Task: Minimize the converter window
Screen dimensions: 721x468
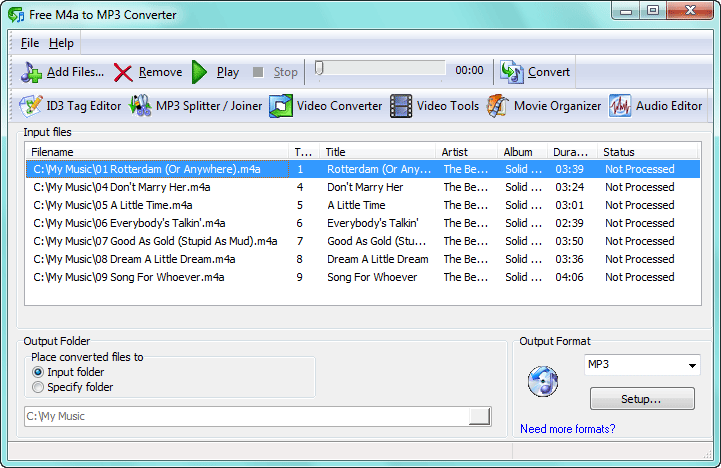Action: 626,10
